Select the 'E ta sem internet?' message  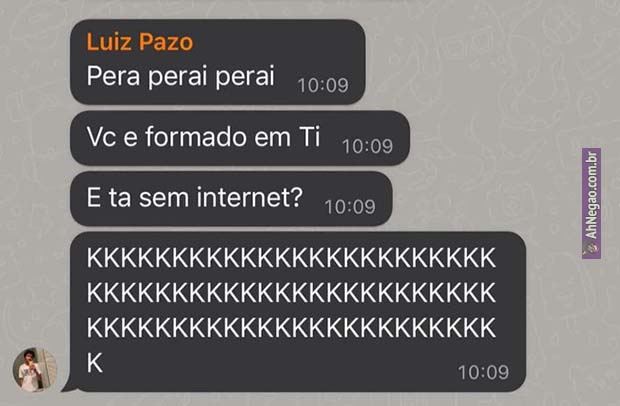(x=231, y=198)
